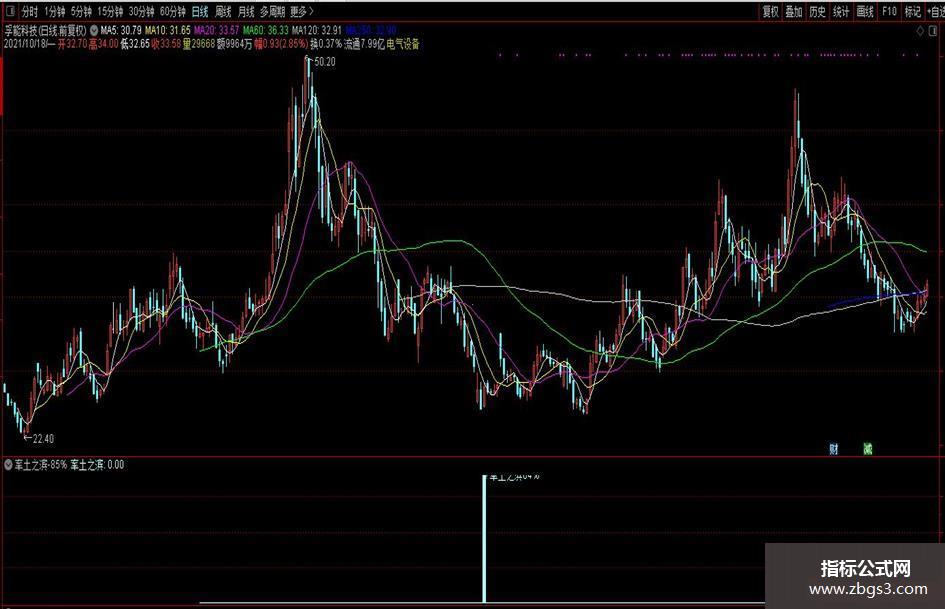Toggle the side panel icon before 分时

pos(10,10)
